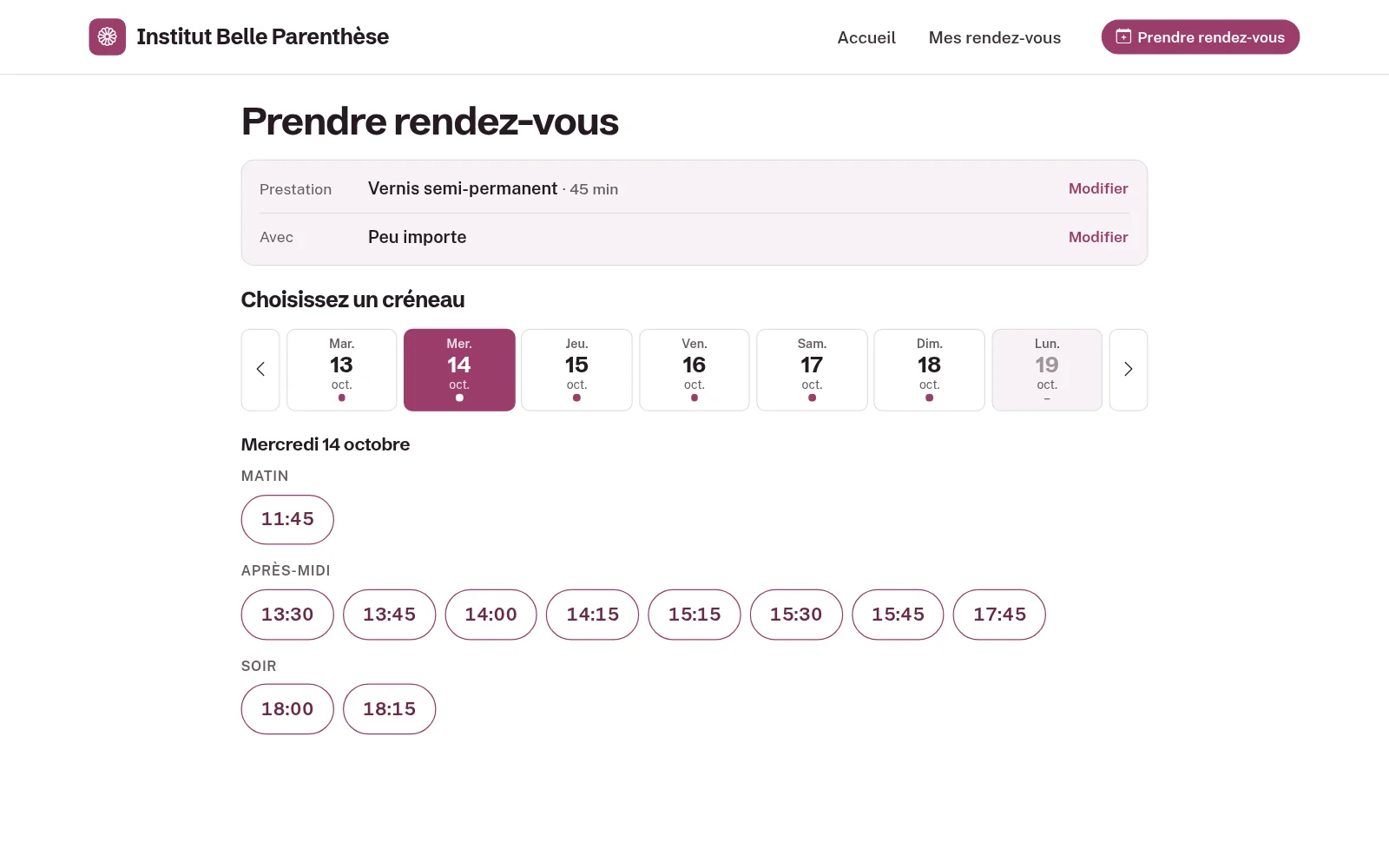Select the 15:45 time slot

(x=898, y=615)
